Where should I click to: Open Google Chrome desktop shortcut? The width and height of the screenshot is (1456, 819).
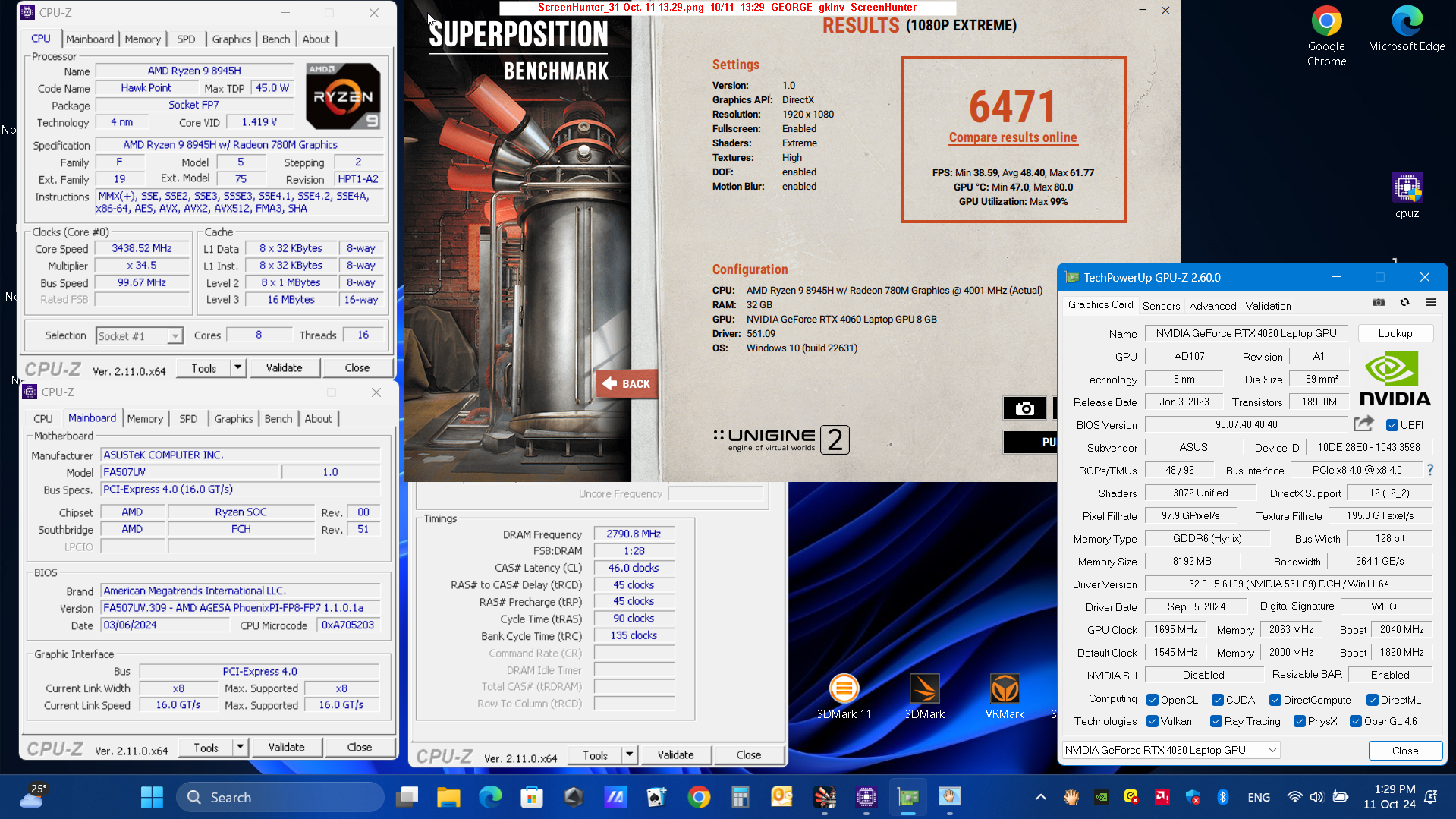point(1326,36)
